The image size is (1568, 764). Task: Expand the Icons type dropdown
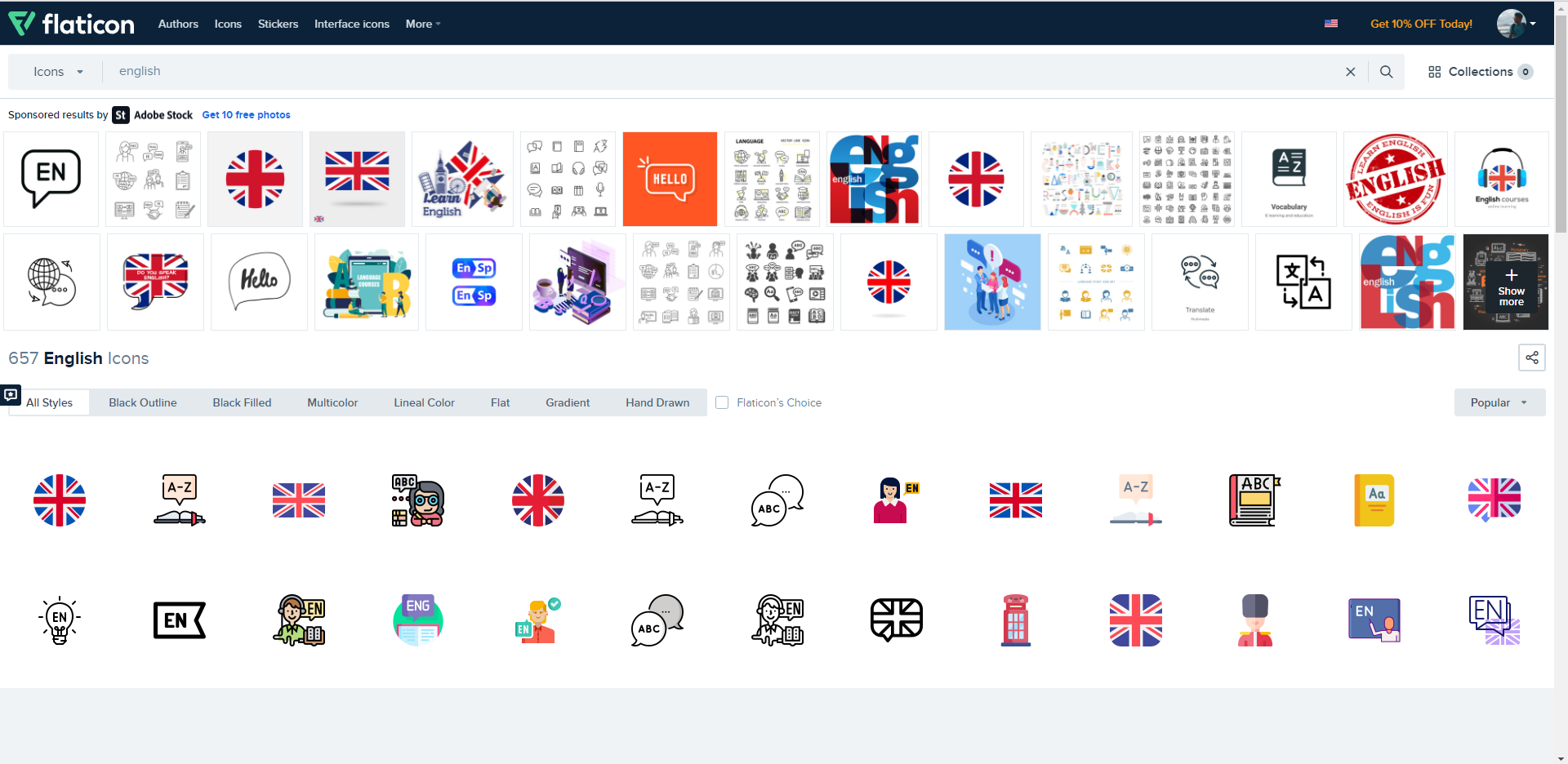pyautogui.click(x=58, y=72)
